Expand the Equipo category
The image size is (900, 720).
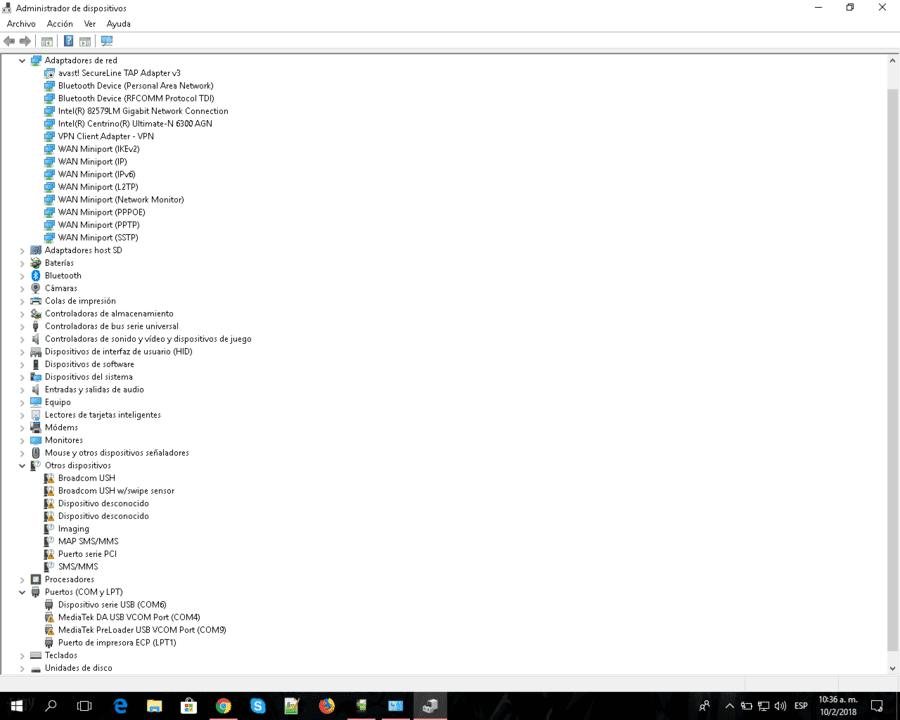tap(22, 402)
